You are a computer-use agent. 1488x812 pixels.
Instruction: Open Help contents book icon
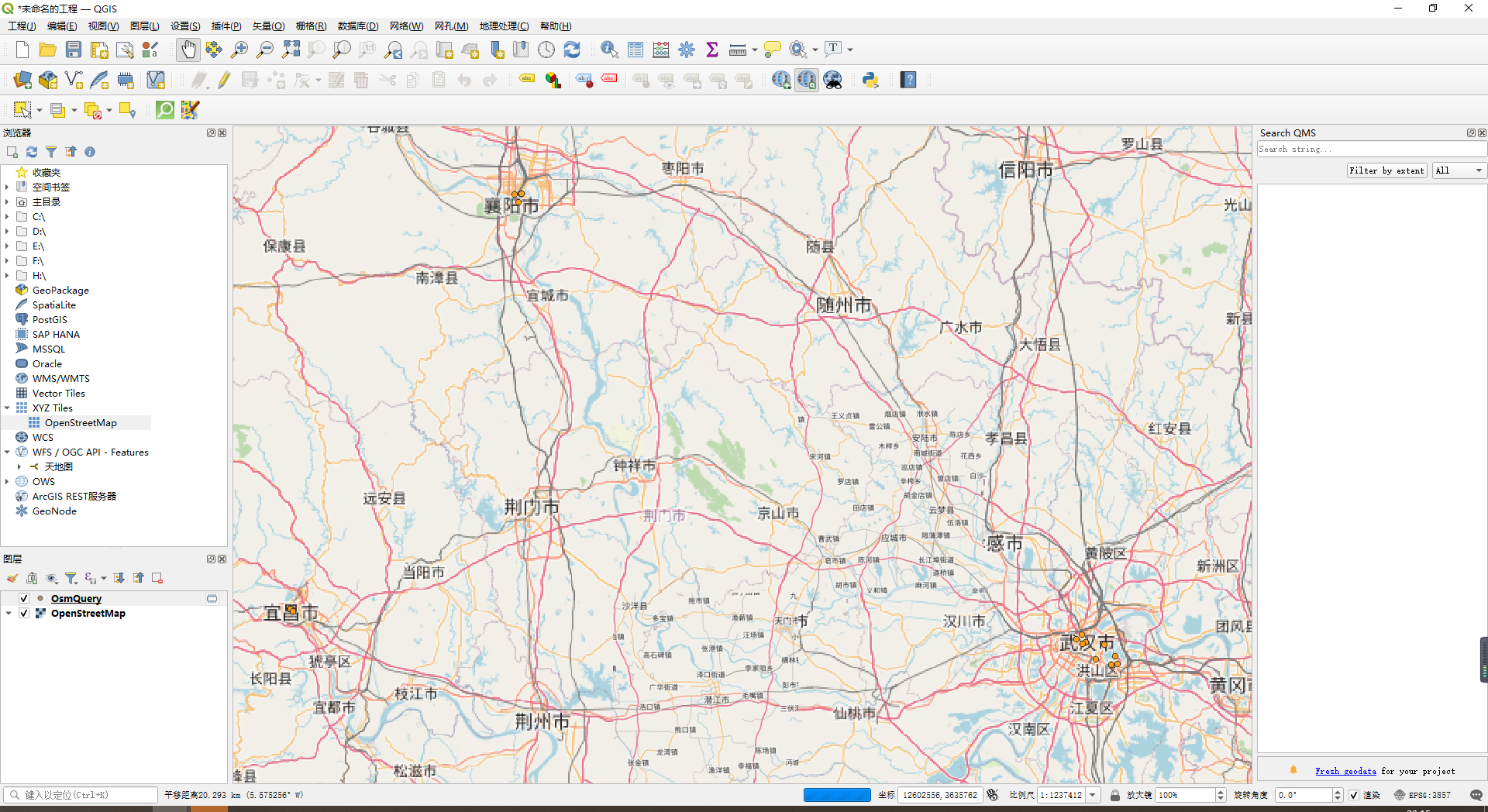[908, 80]
